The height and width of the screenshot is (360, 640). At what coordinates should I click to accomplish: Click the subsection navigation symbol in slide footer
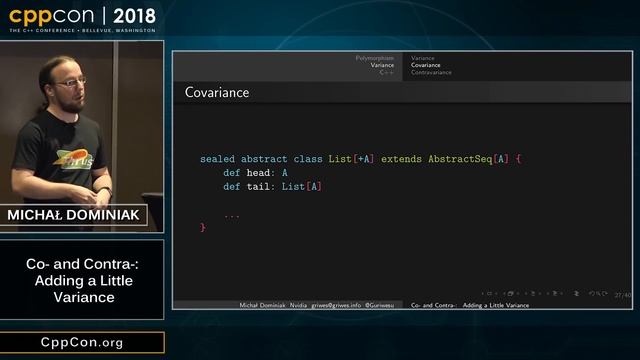coord(533,293)
